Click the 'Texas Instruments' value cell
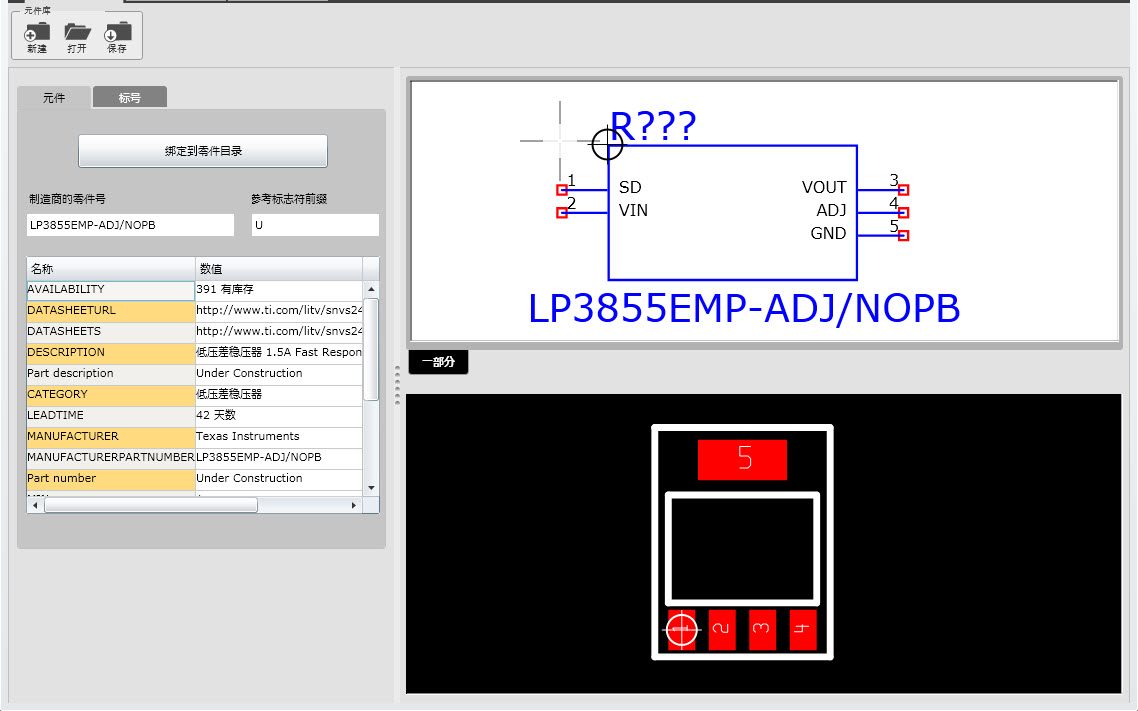1138x711 pixels. click(279, 437)
